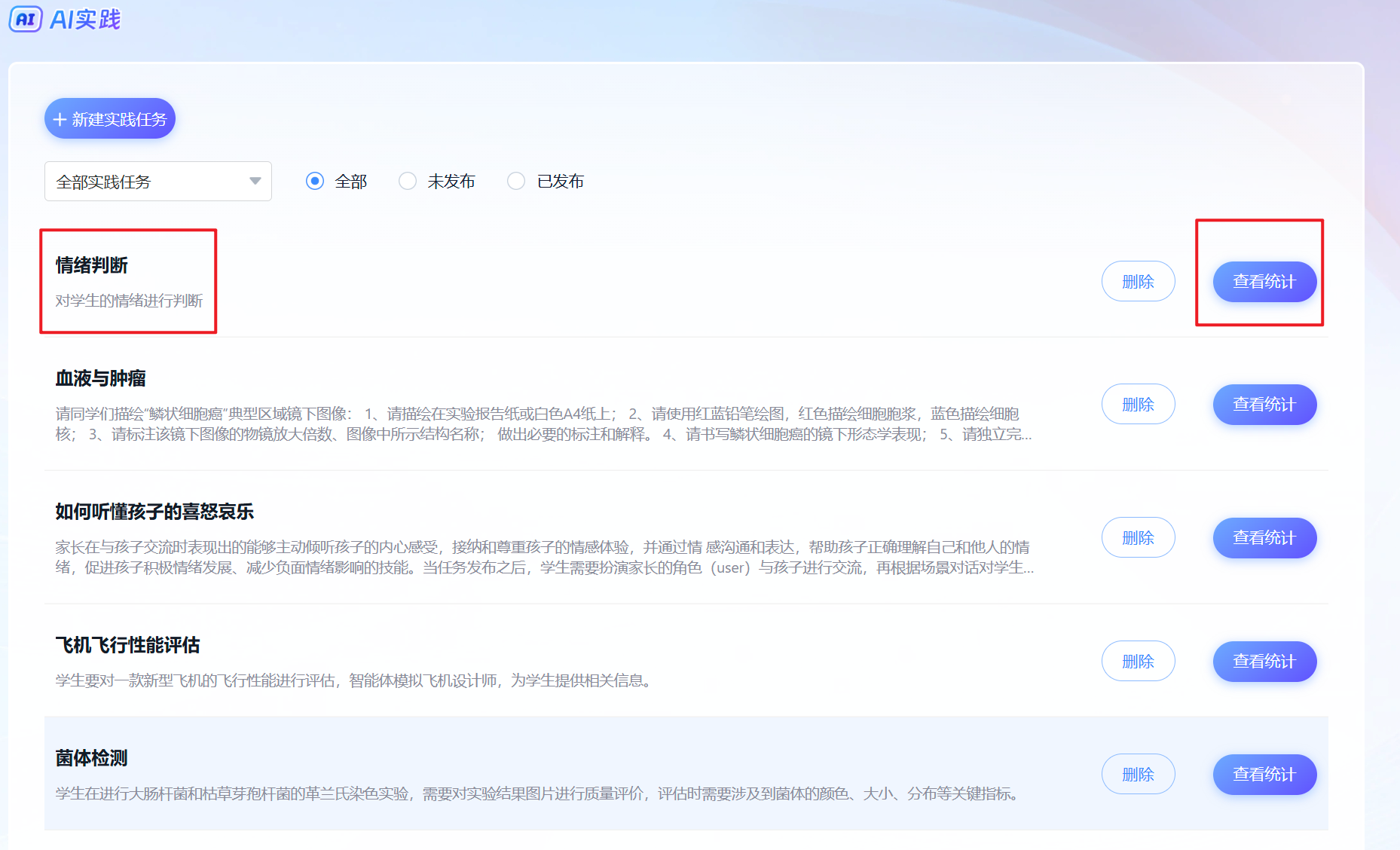Delete the 血液与肿瘤 task
Viewport: 1400px width, 850px height.
[x=1138, y=405]
